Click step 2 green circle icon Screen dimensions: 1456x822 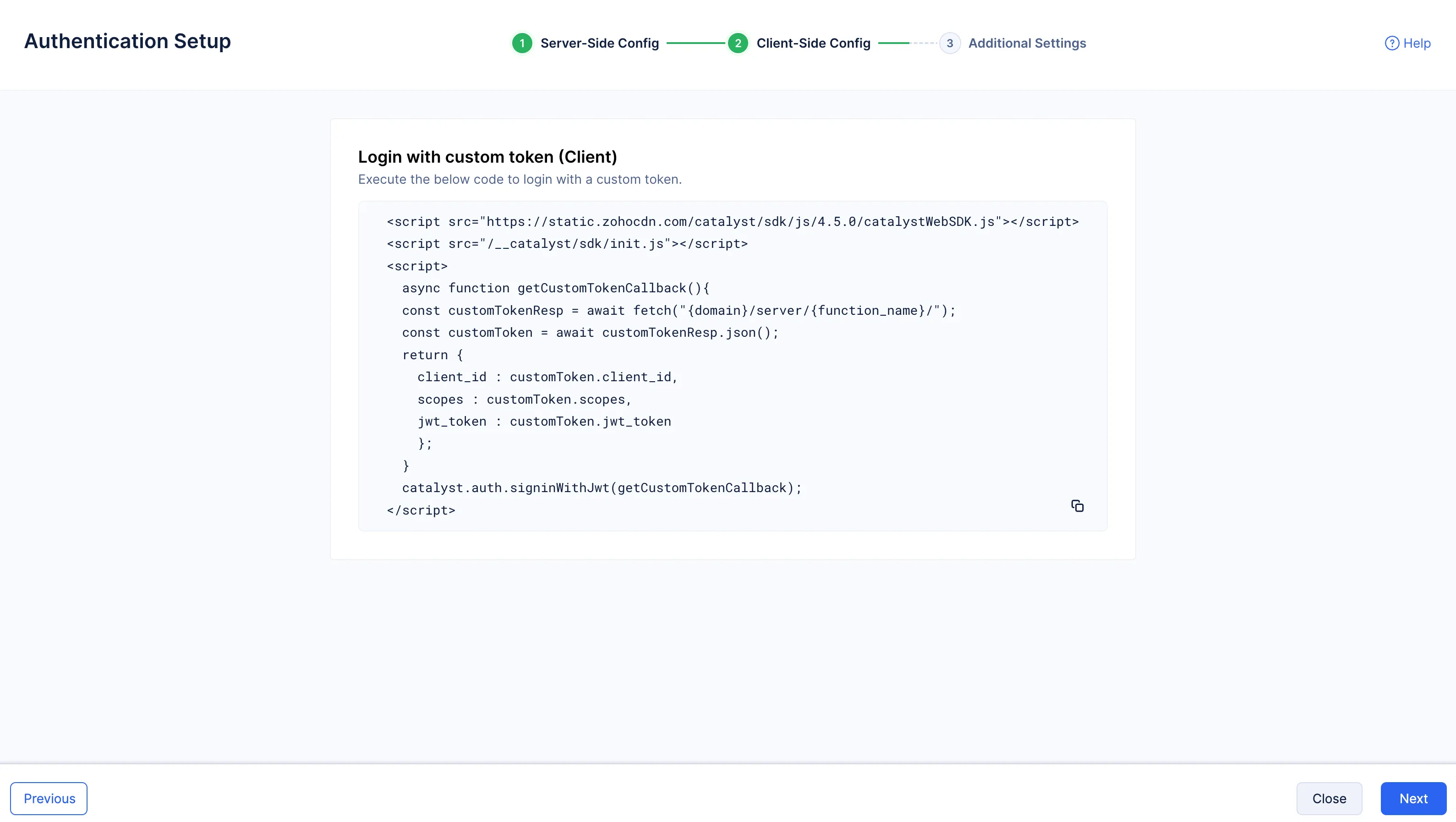738,43
